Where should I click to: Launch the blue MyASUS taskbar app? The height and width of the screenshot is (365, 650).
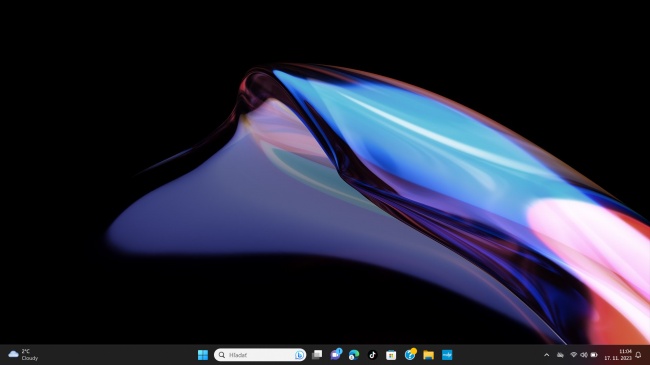pyautogui.click(x=447, y=355)
